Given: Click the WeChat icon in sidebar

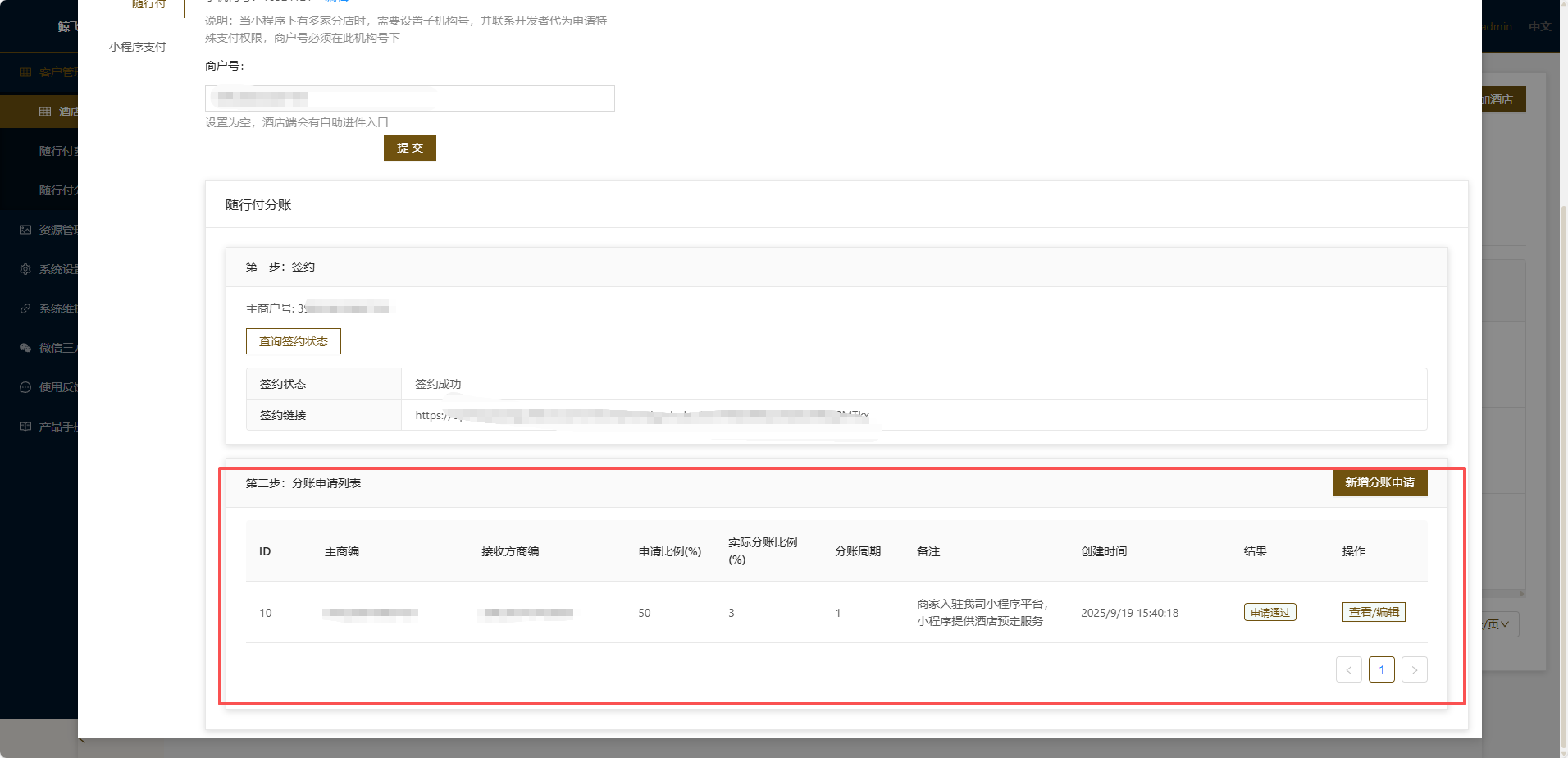Looking at the screenshot, I should click(25, 348).
